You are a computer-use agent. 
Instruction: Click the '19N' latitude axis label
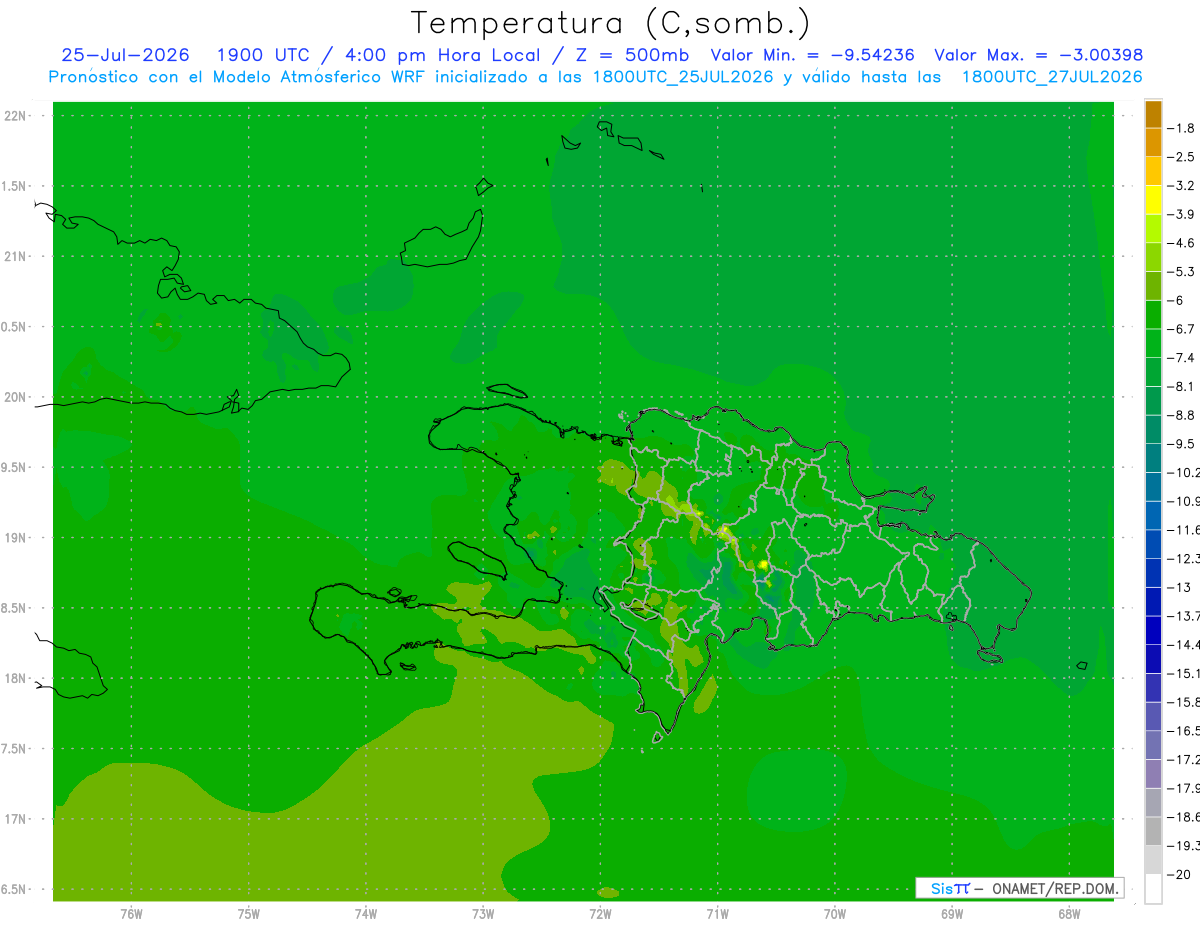tap(16, 538)
